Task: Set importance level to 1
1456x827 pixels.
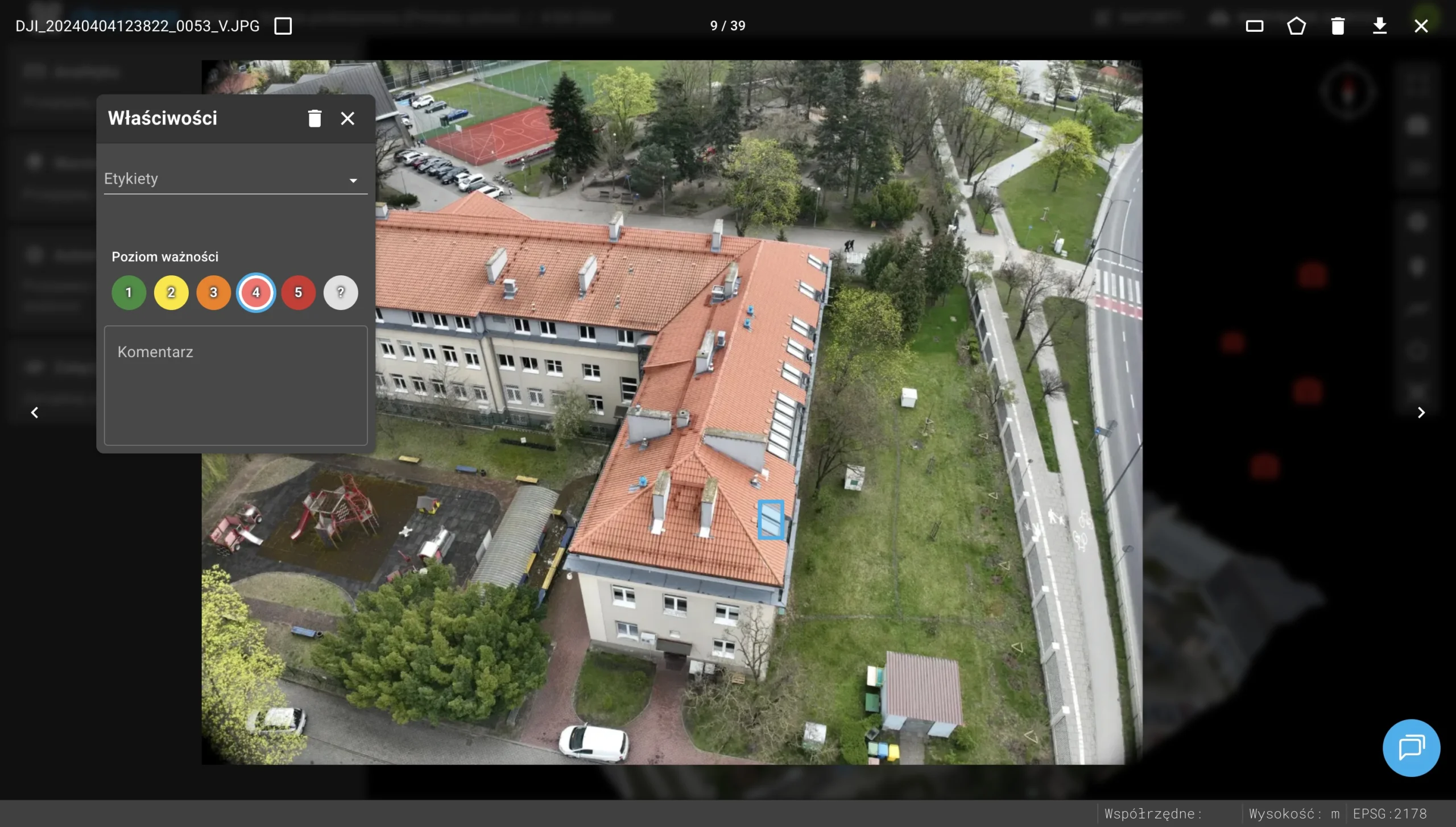Action: (129, 292)
